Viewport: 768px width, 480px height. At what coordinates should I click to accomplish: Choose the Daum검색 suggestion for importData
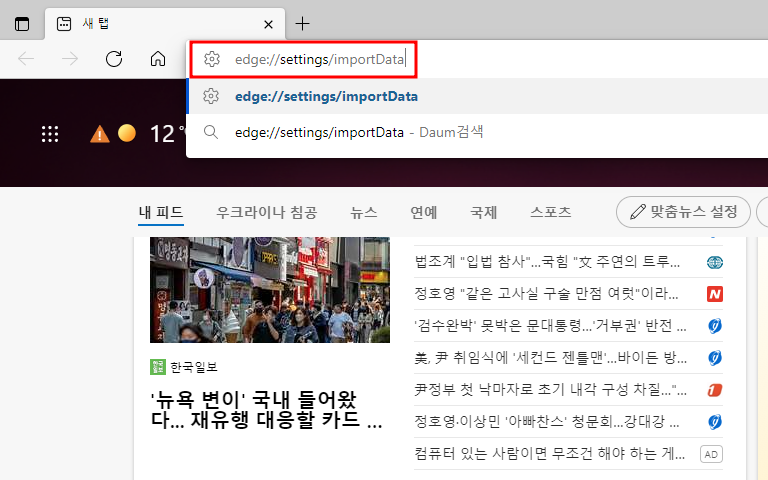(x=477, y=132)
